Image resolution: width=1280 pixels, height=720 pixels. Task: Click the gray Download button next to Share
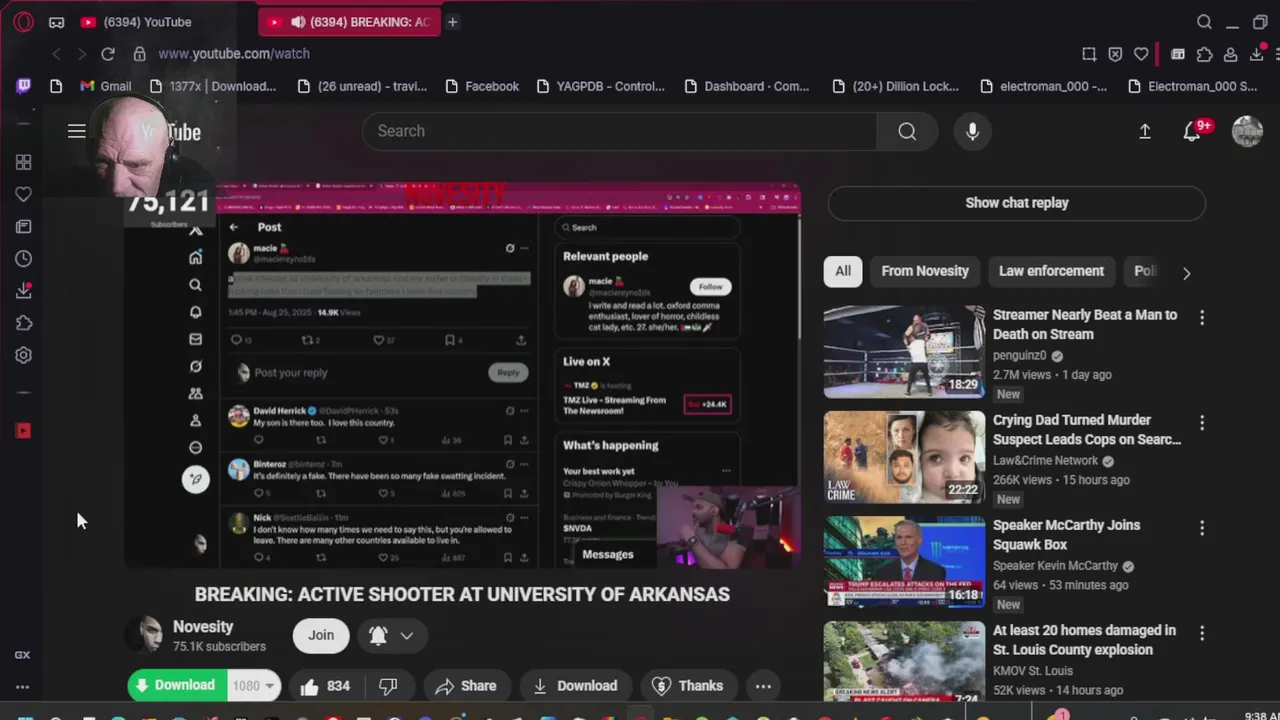tap(575, 686)
